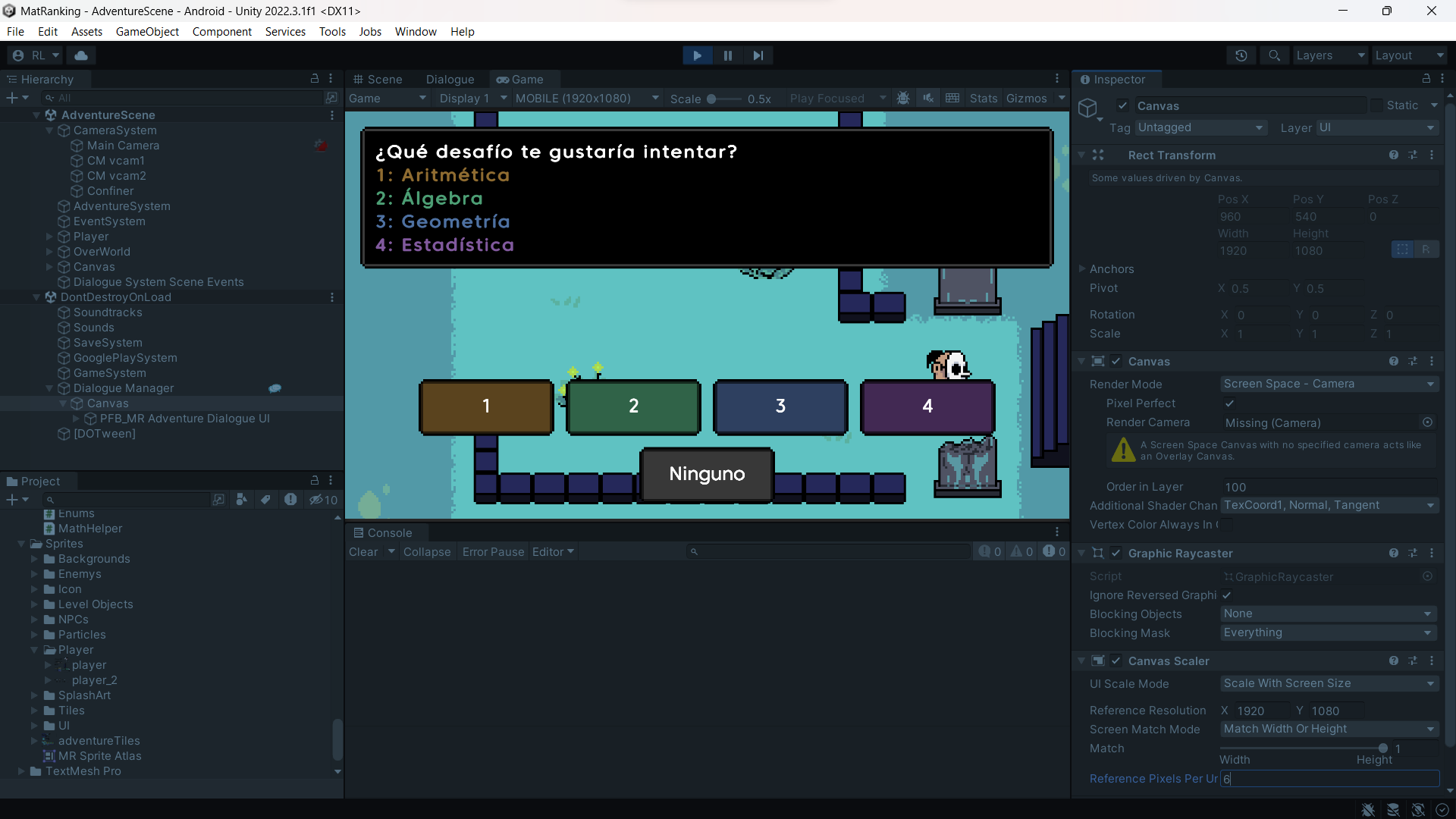The image size is (1456, 819).
Task: Toggle the Static checkbox
Action: pyautogui.click(x=1376, y=105)
